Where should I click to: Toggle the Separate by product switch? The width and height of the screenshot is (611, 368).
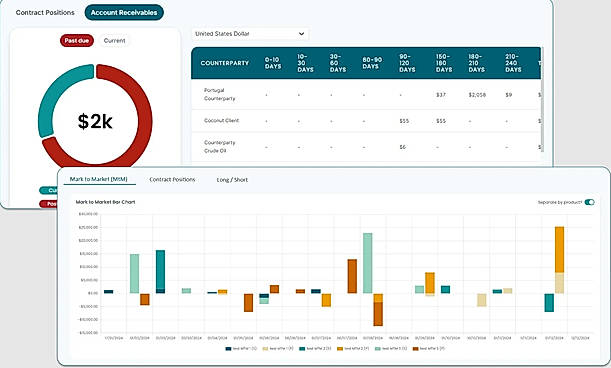[590, 202]
